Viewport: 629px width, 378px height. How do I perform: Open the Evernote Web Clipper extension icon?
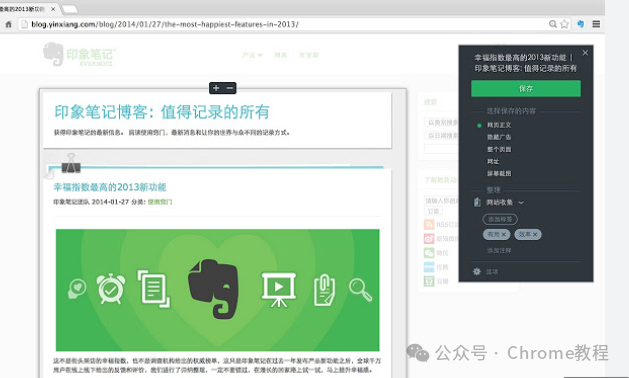(x=580, y=24)
